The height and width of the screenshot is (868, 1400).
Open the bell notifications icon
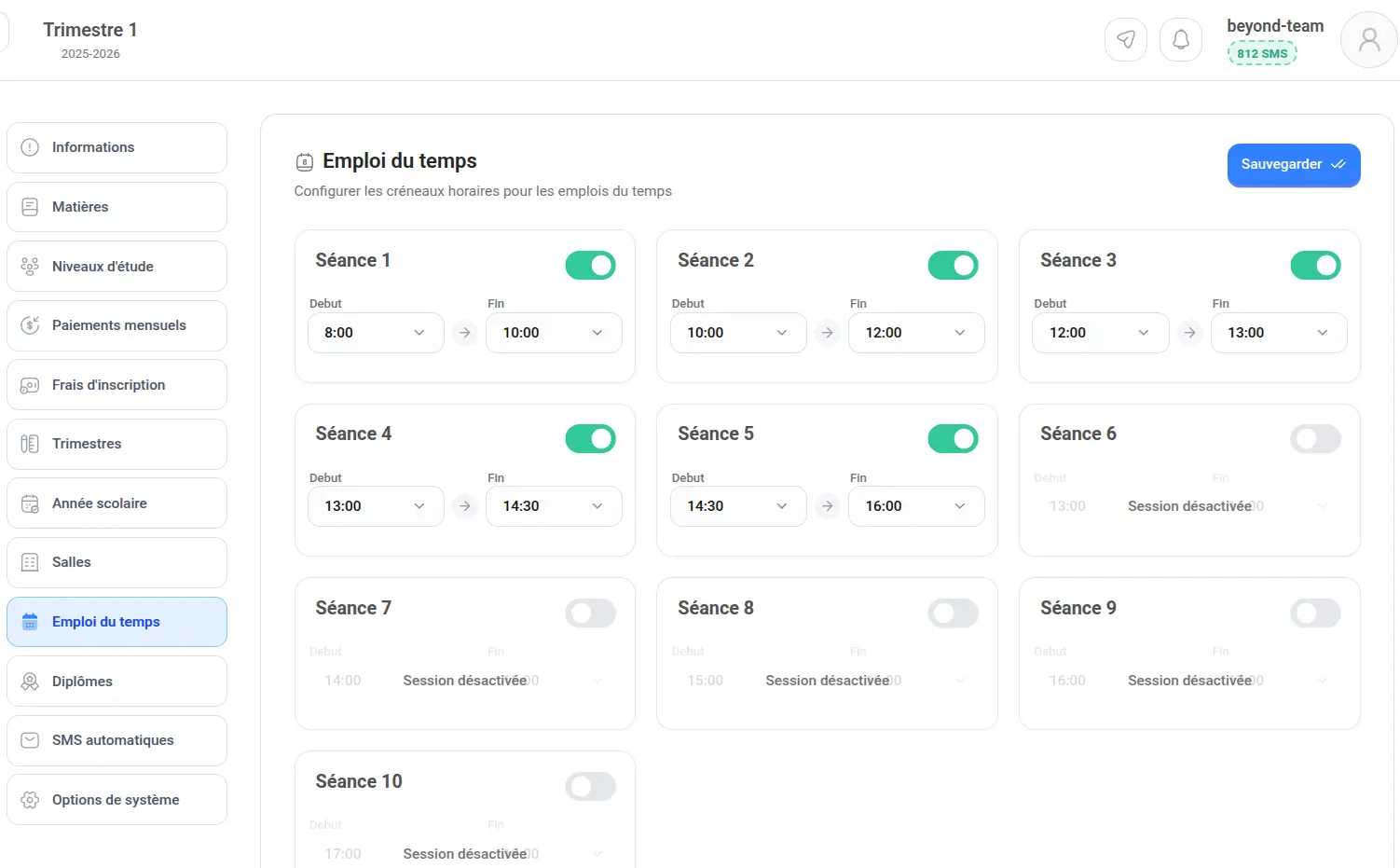pyautogui.click(x=1181, y=40)
